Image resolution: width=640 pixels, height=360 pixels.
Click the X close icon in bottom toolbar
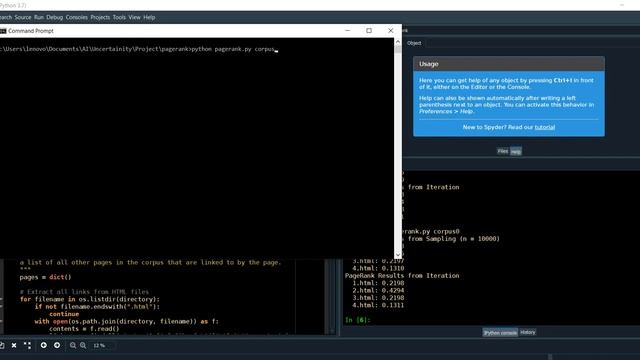pyautogui.click(x=14, y=345)
